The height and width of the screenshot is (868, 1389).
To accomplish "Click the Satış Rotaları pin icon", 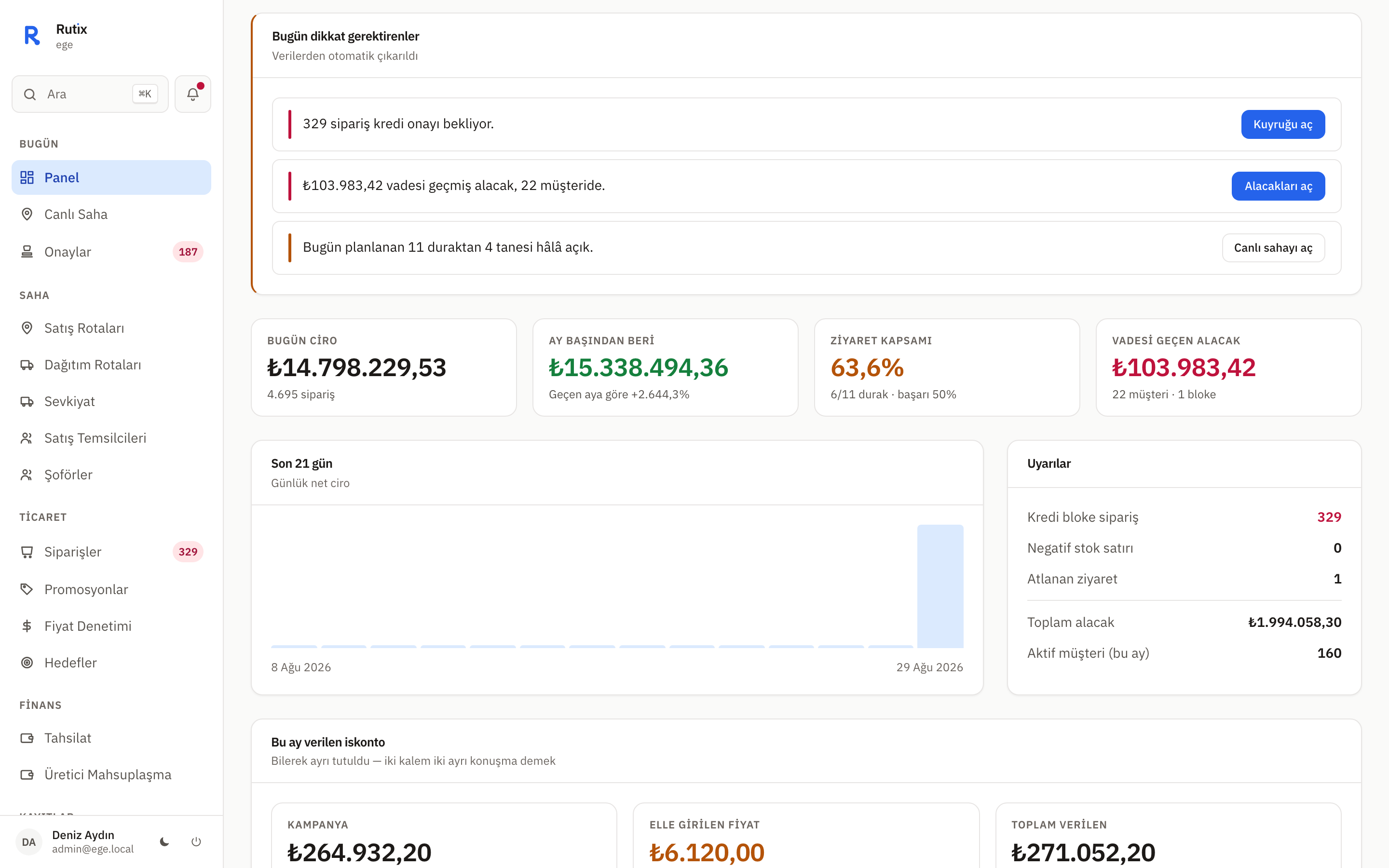I will click(x=27, y=328).
